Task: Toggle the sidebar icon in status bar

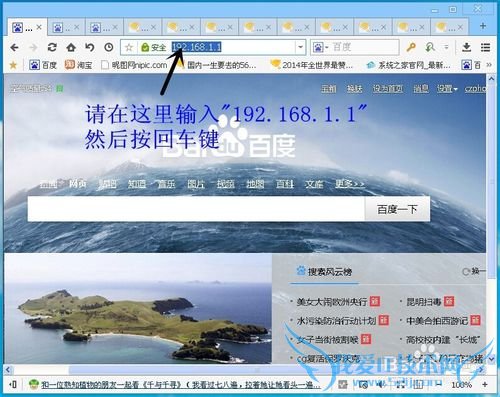Action: coord(13,385)
